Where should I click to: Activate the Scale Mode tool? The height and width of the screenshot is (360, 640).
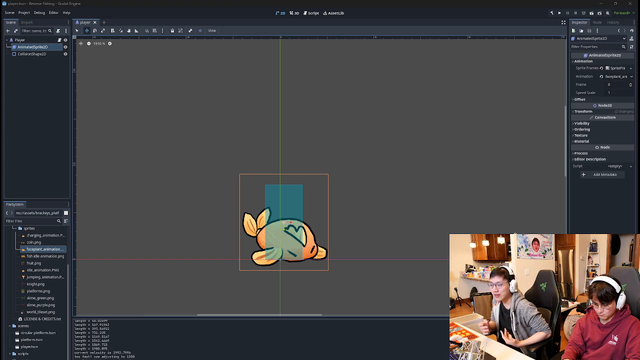(103, 31)
